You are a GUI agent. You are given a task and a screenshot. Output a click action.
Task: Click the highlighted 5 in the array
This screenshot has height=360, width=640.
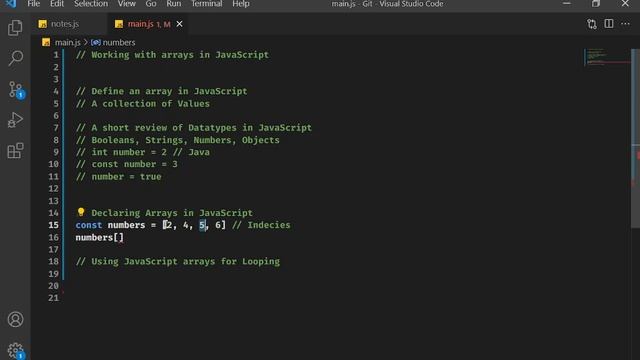202,225
